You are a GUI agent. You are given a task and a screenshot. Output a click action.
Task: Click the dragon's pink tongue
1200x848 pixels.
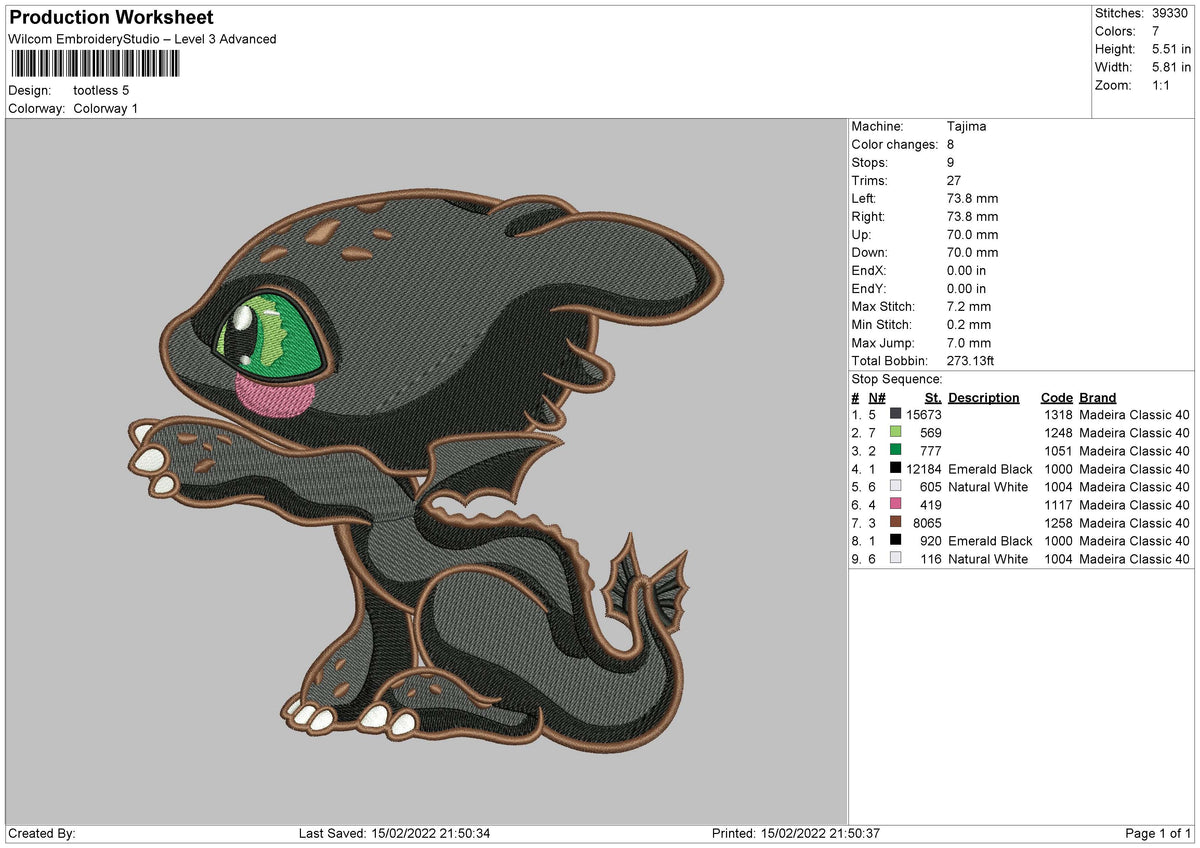point(275,397)
